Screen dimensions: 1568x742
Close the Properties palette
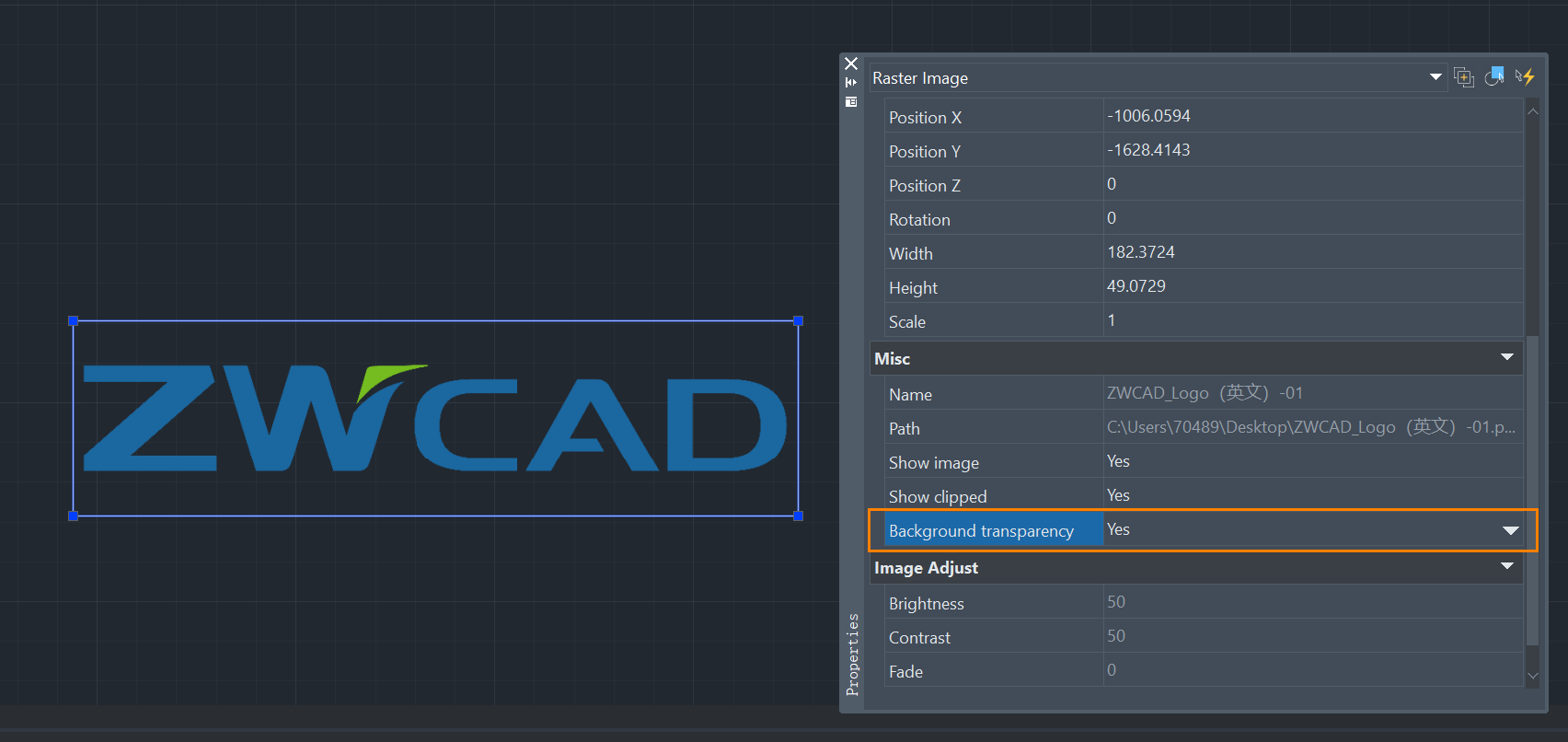tap(851, 64)
